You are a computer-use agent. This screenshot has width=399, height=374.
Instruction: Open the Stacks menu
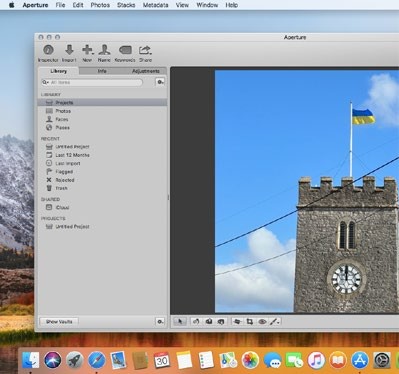point(126,5)
